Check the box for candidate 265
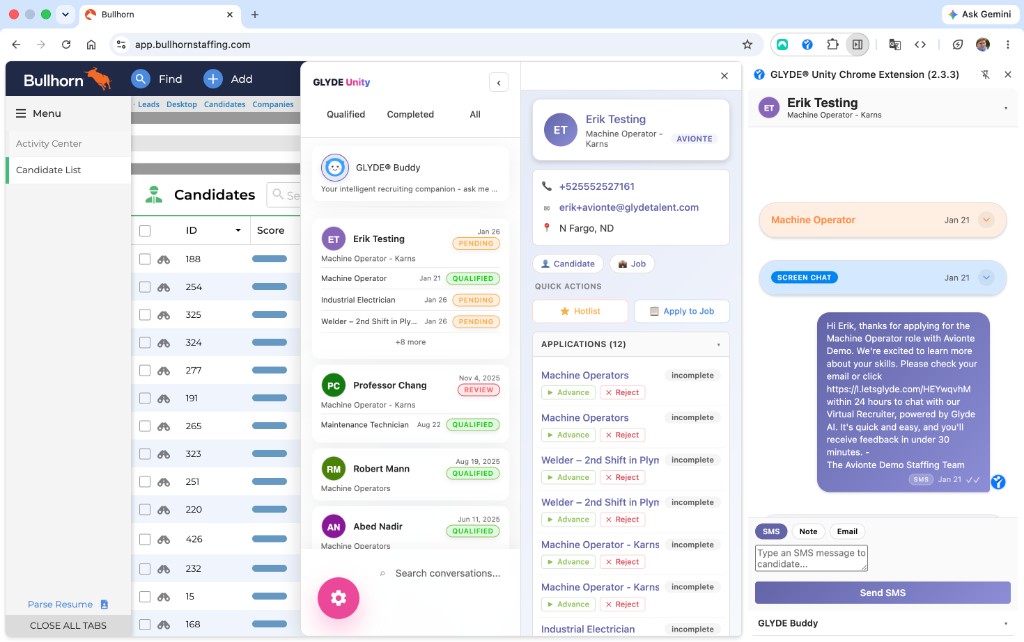 tap(145, 426)
